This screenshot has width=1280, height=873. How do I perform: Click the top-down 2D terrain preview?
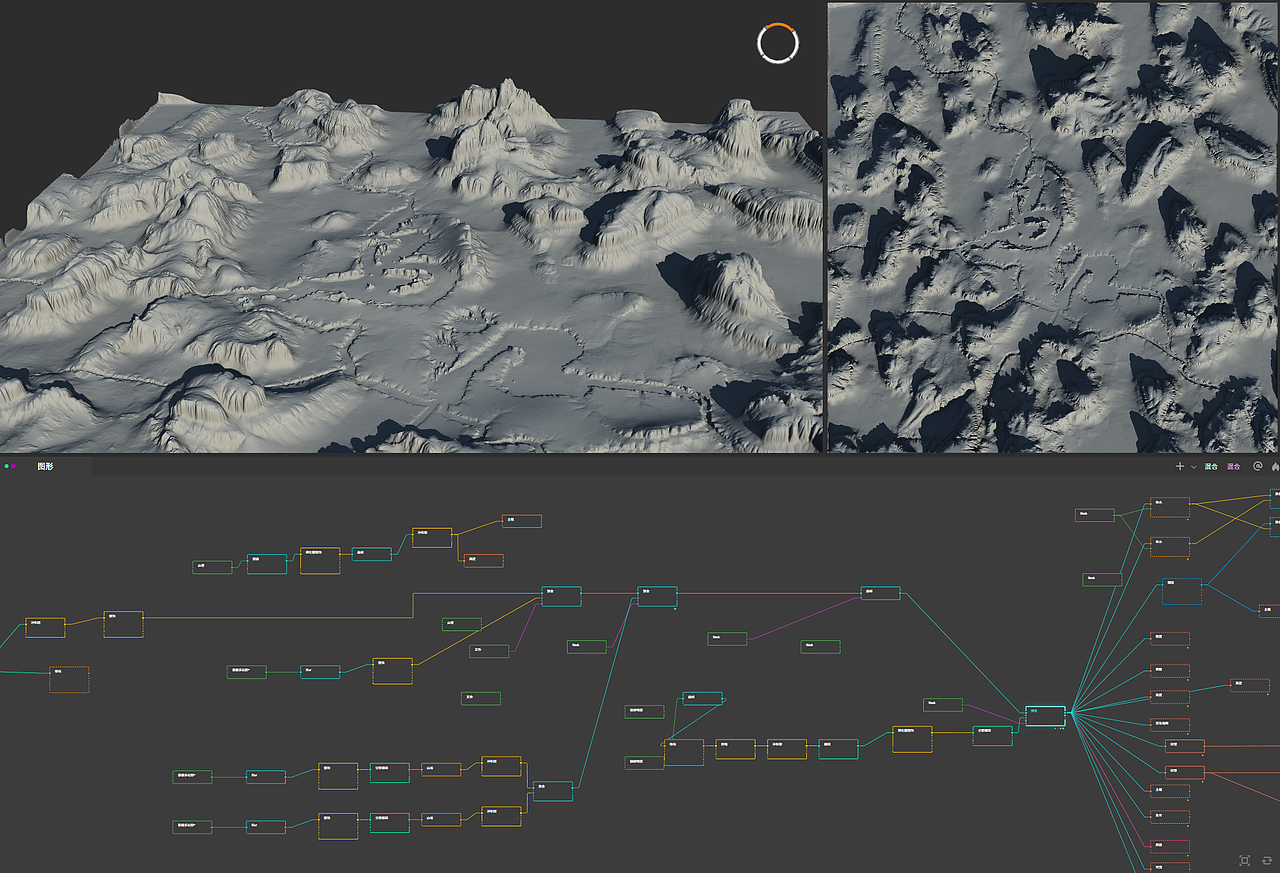1054,227
